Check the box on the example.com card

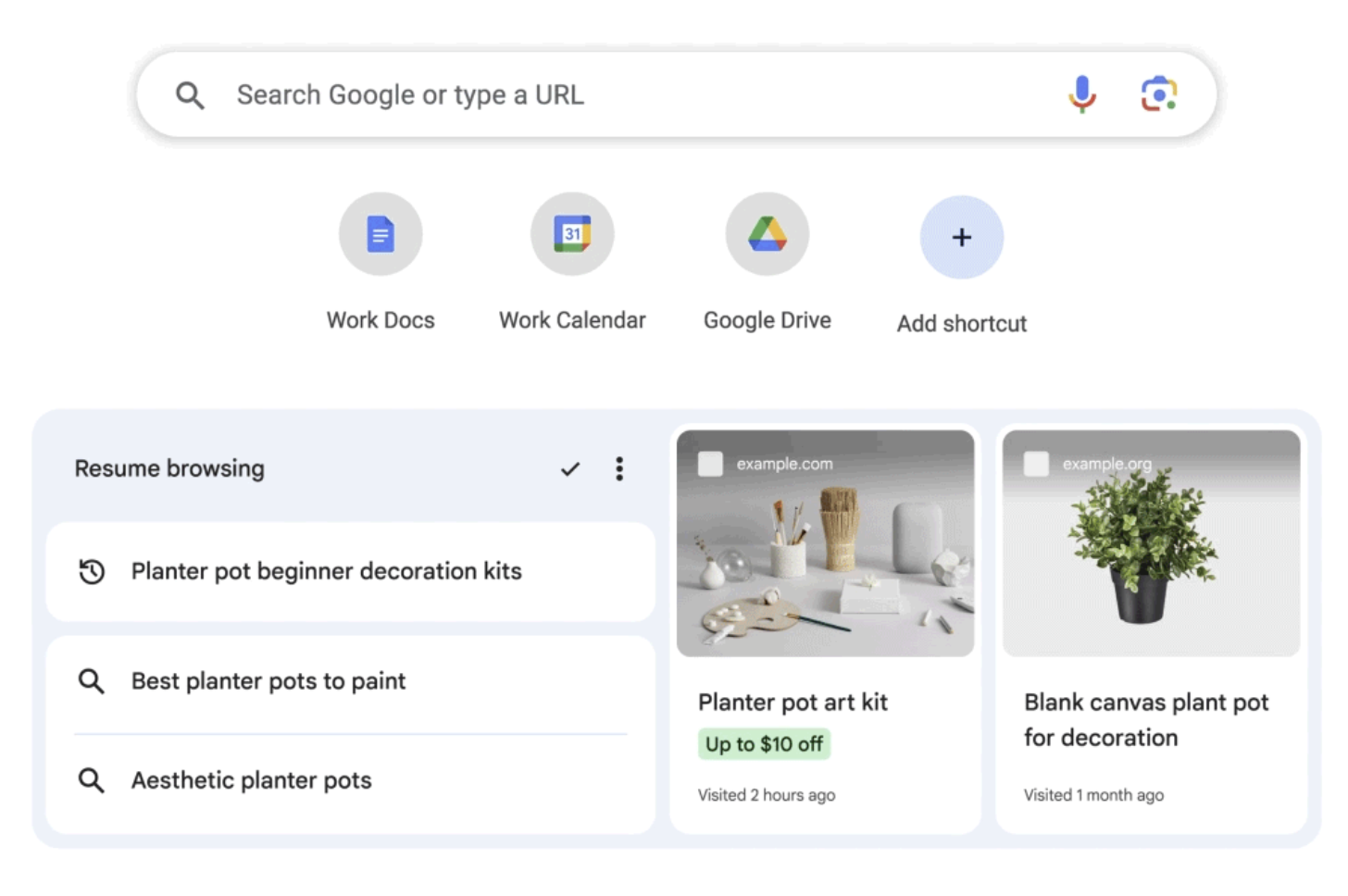tap(710, 463)
